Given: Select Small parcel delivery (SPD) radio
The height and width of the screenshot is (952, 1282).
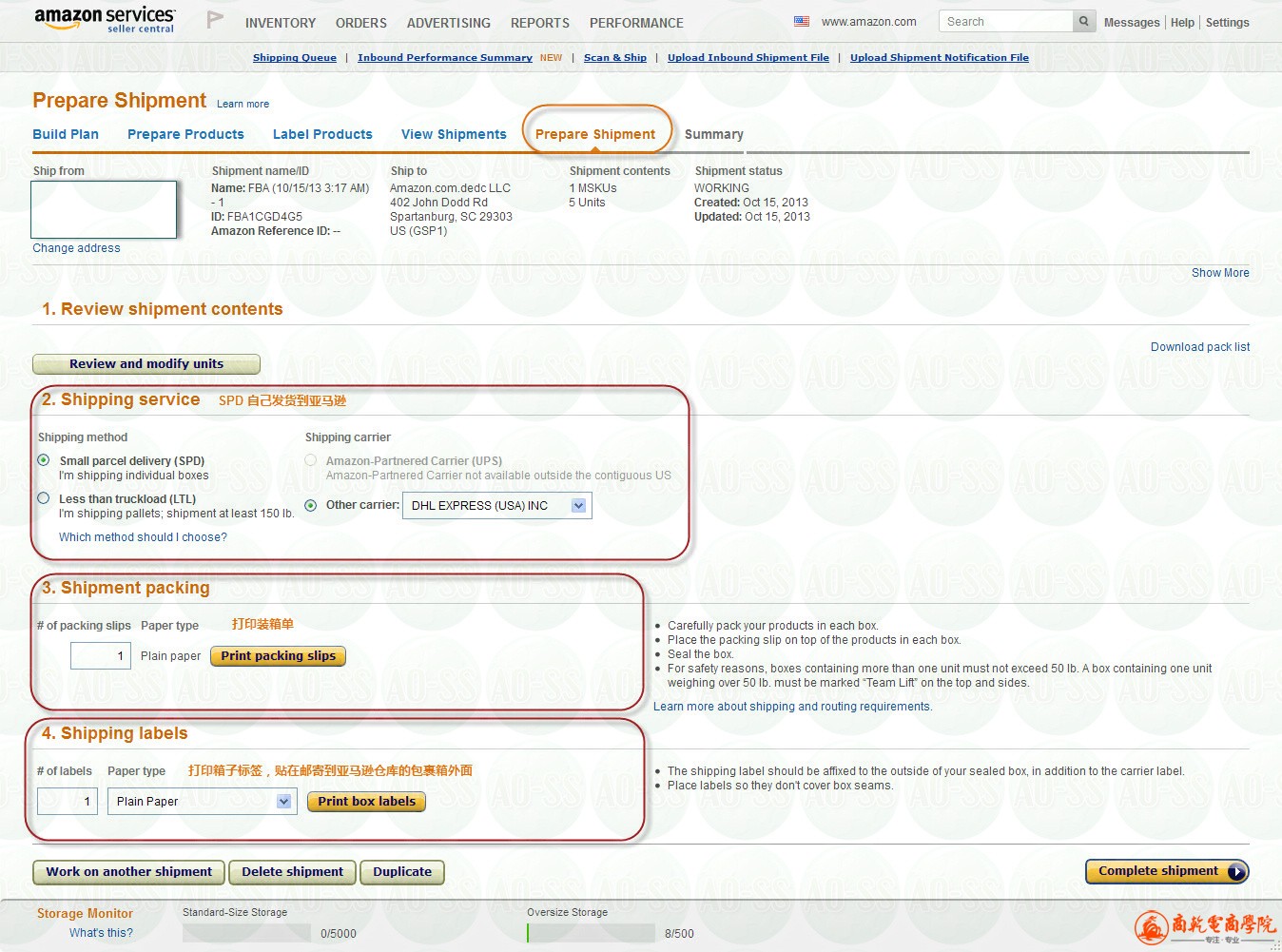Looking at the screenshot, I should click(44, 460).
